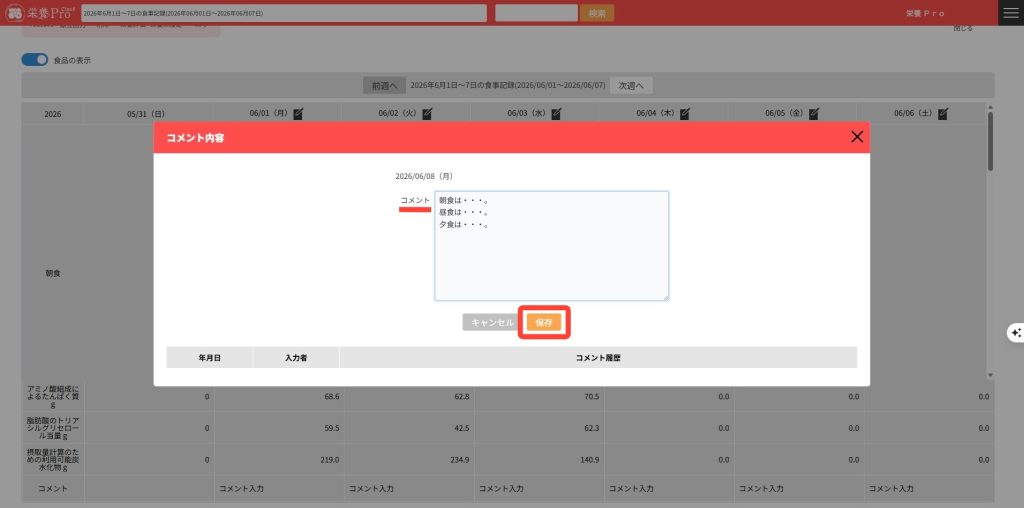This screenshot has height=508, width=1024.
Task: Go to next week with 次週へ
Action: (x=631, y=86)
